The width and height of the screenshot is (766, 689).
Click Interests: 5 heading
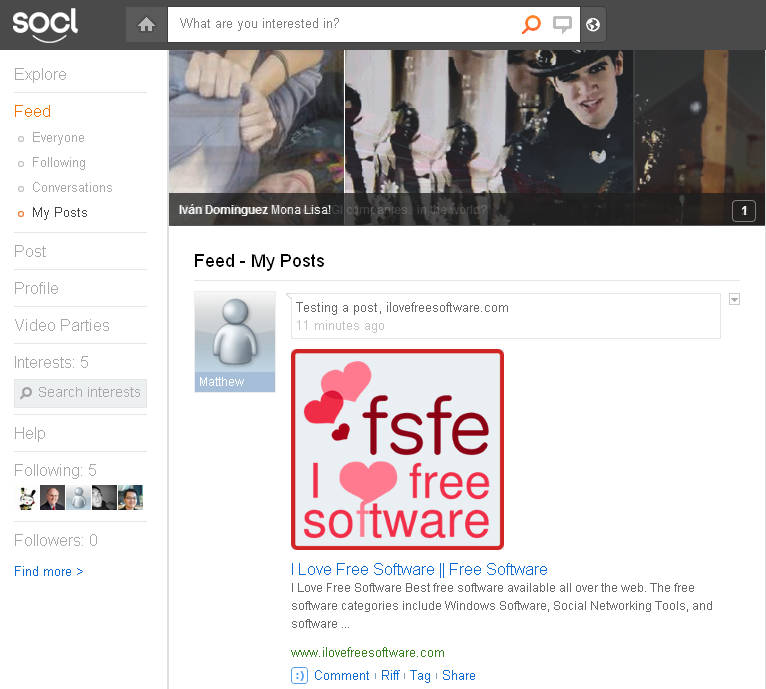(51, 363)
